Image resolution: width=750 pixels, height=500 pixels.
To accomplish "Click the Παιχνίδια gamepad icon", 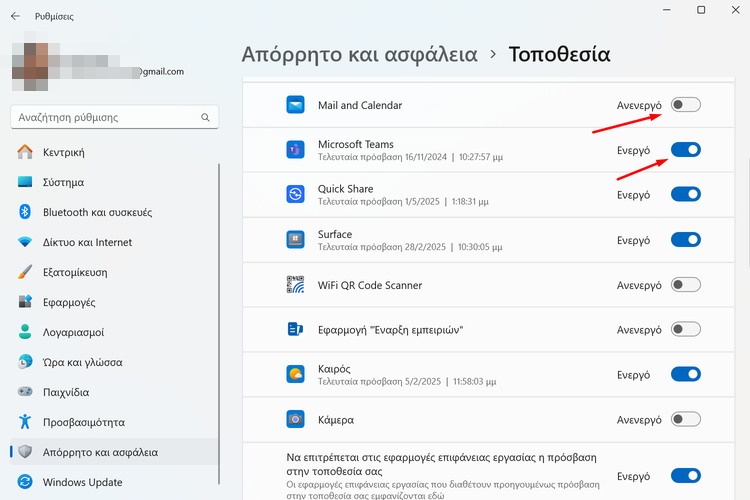I will point(25,392).
